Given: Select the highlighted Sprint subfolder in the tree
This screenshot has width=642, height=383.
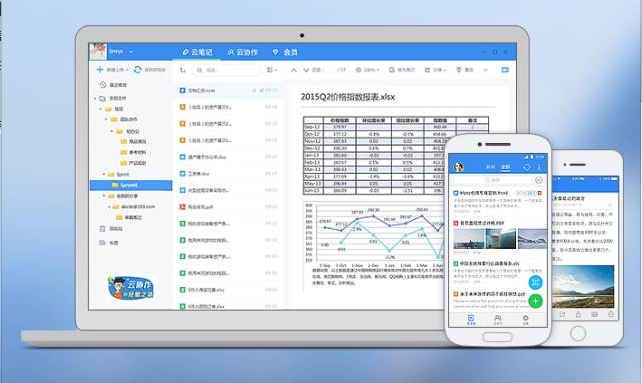Looking at the screenshot, I should coord(131,185).
